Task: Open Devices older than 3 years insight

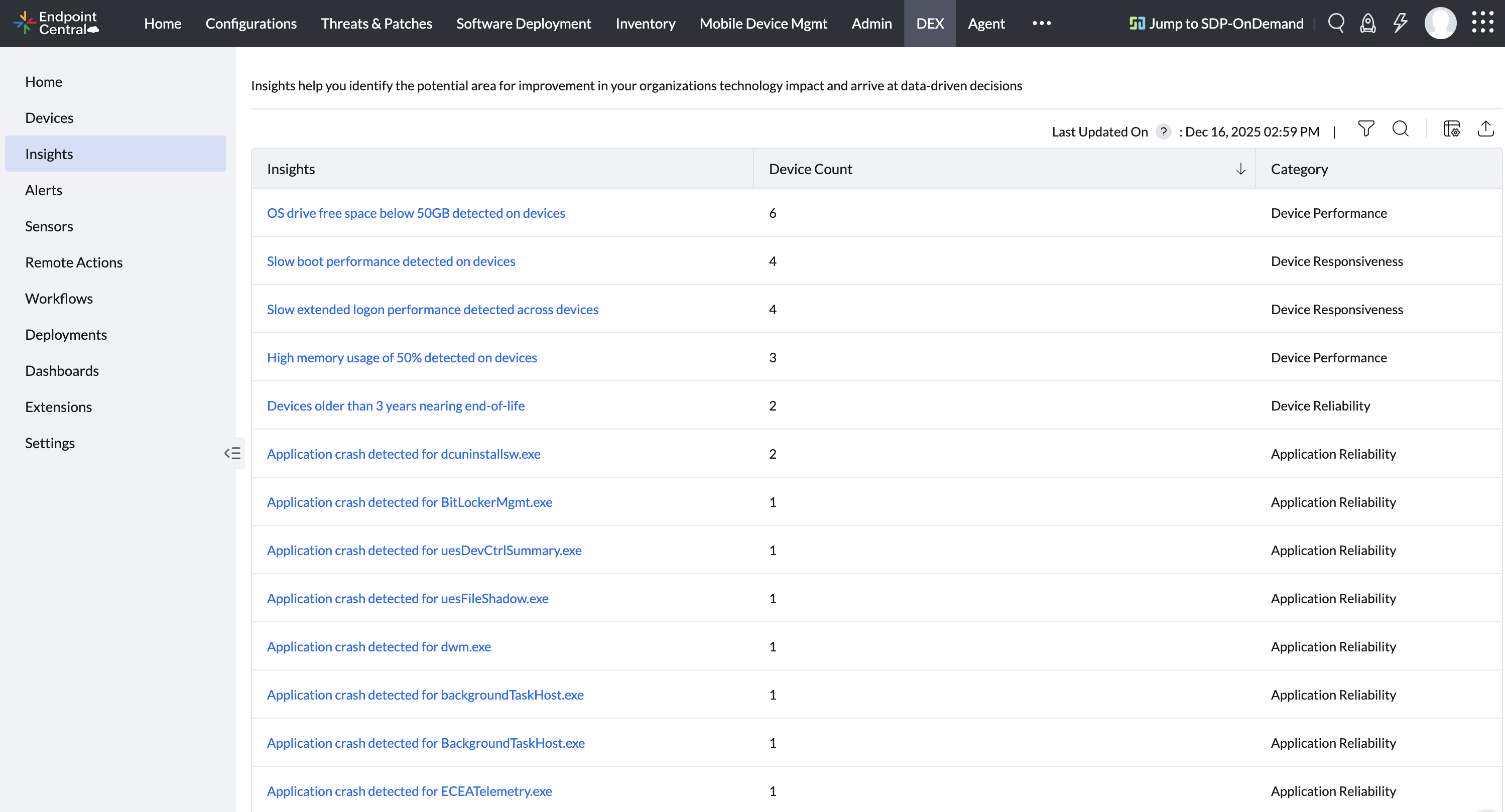Action: (x=396, y=405)
